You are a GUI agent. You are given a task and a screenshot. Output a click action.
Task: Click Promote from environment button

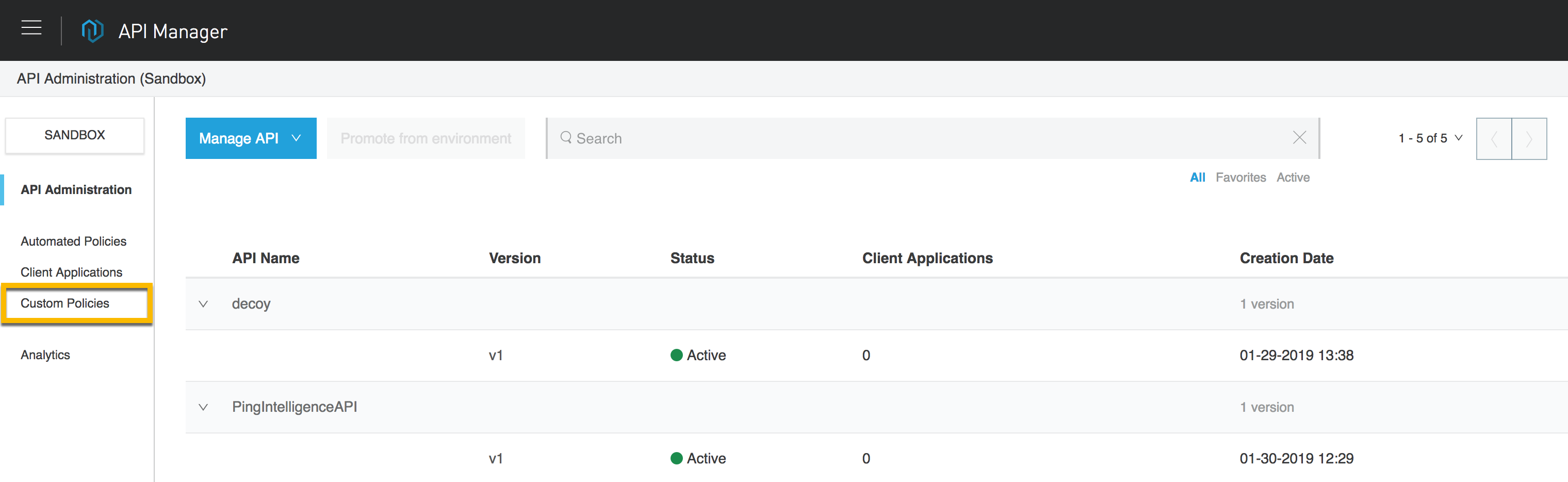click(426, 138)
